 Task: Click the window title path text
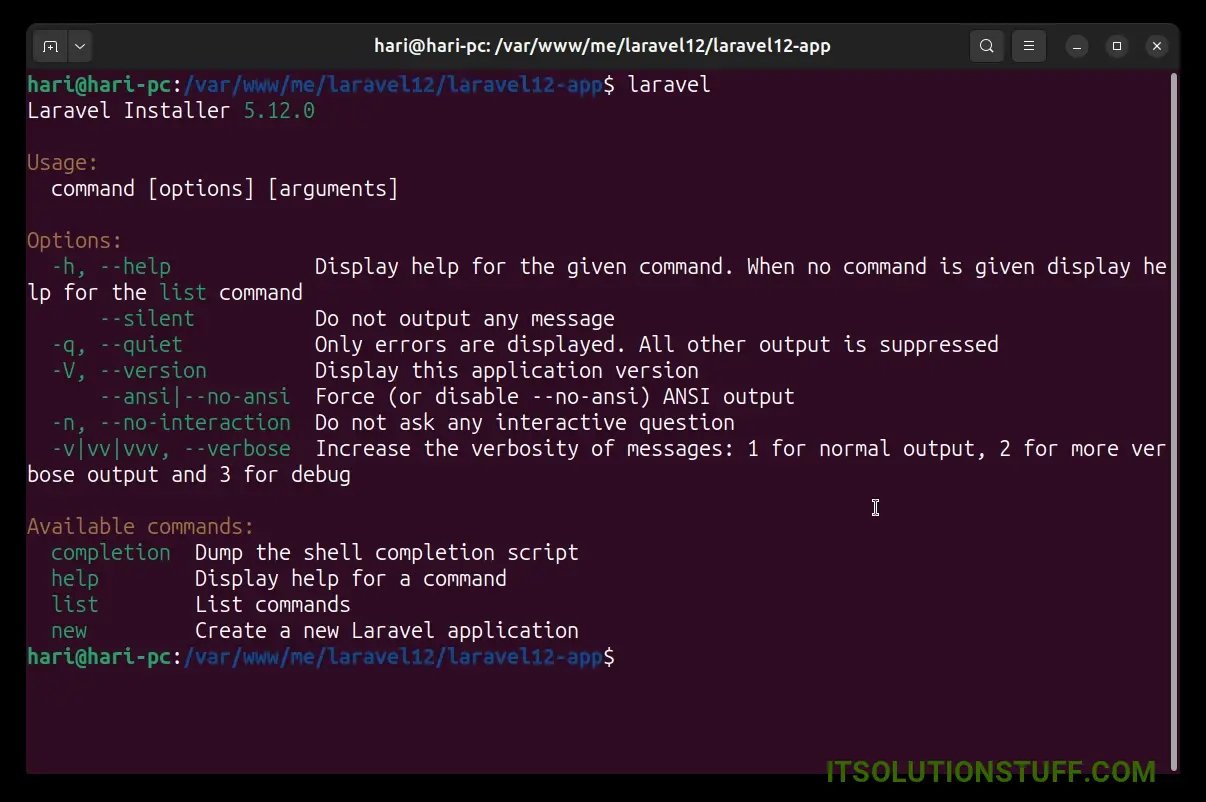coord(602,46)
